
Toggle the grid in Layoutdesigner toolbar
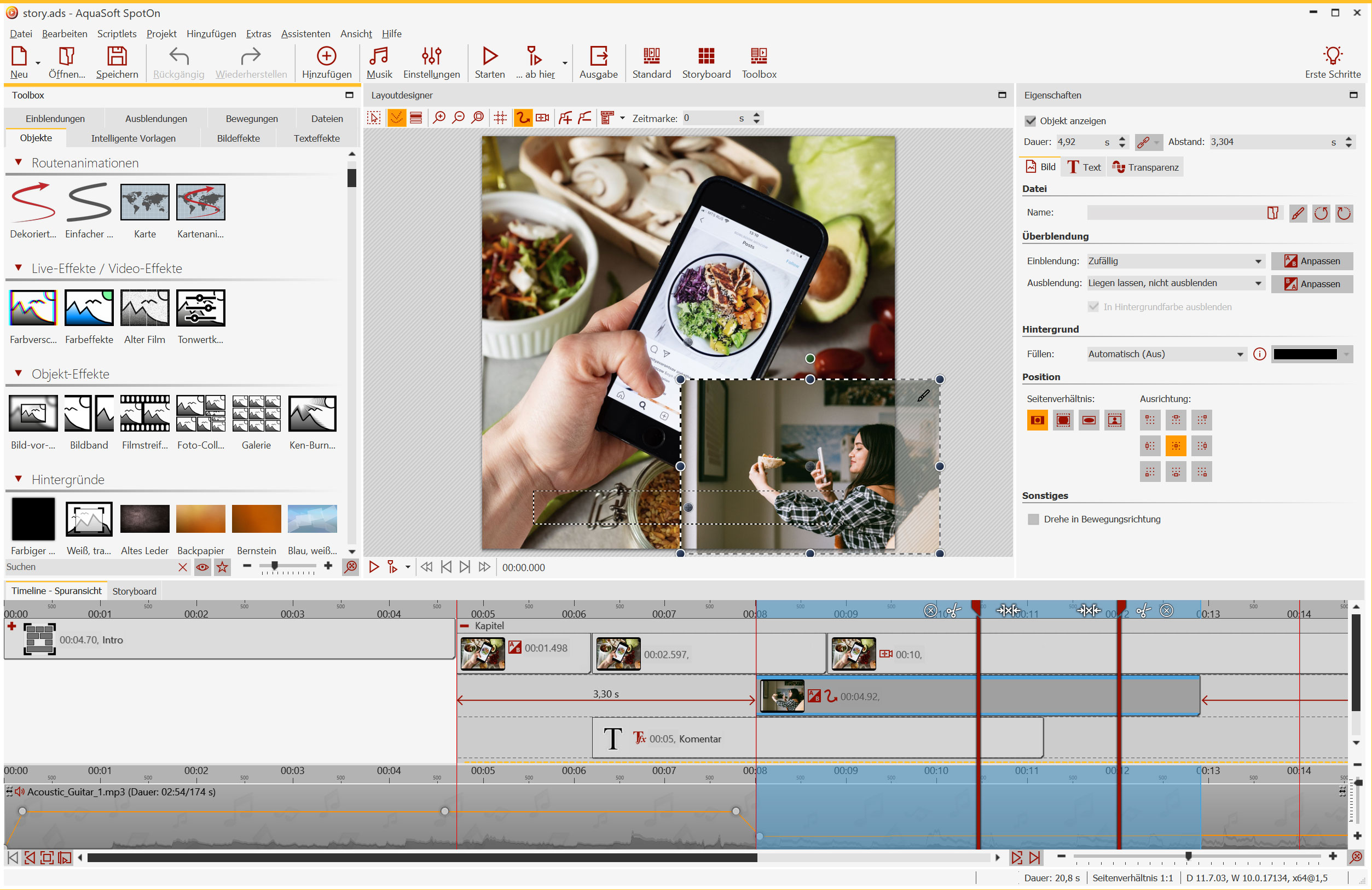tap(500, 118)
